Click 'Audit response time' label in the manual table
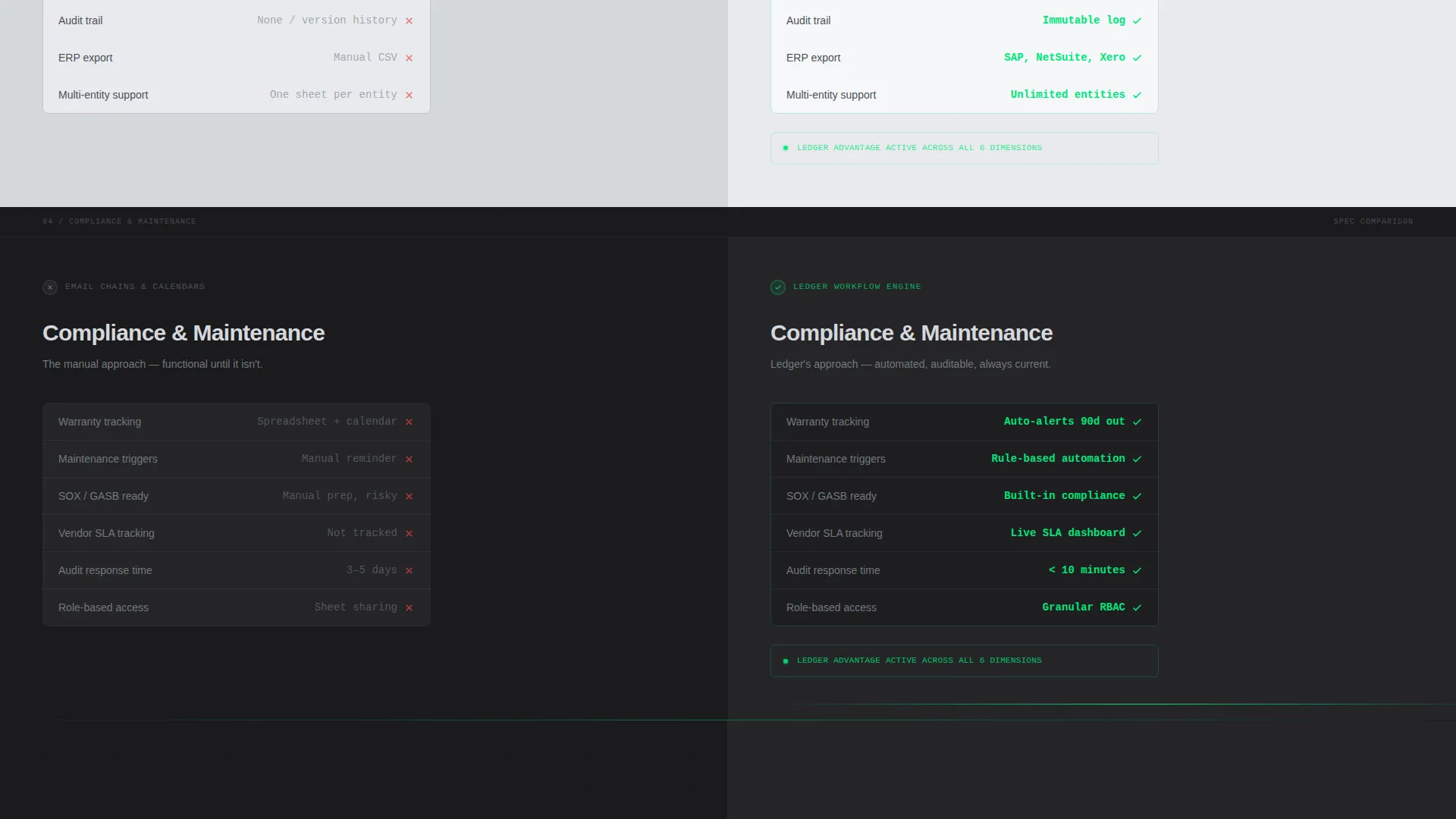Image resolution: width=1456 pixels, height=819 pixels. click(x=105, y=570)
